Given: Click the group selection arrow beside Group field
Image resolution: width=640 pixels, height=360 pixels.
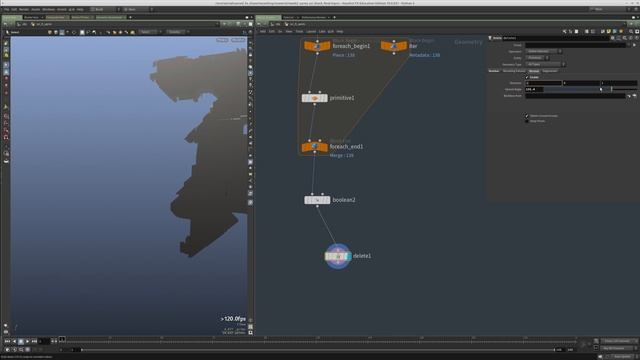Looking at the screenshot, I should pyautogui.click(x=634, y=45).
